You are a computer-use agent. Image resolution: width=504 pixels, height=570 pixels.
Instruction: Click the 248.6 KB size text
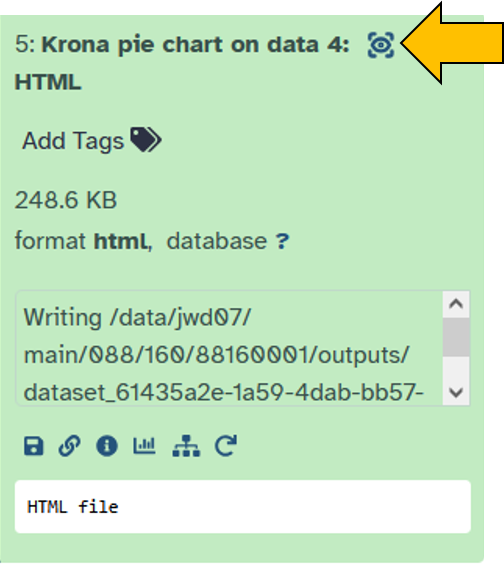[x=66, y=200]
